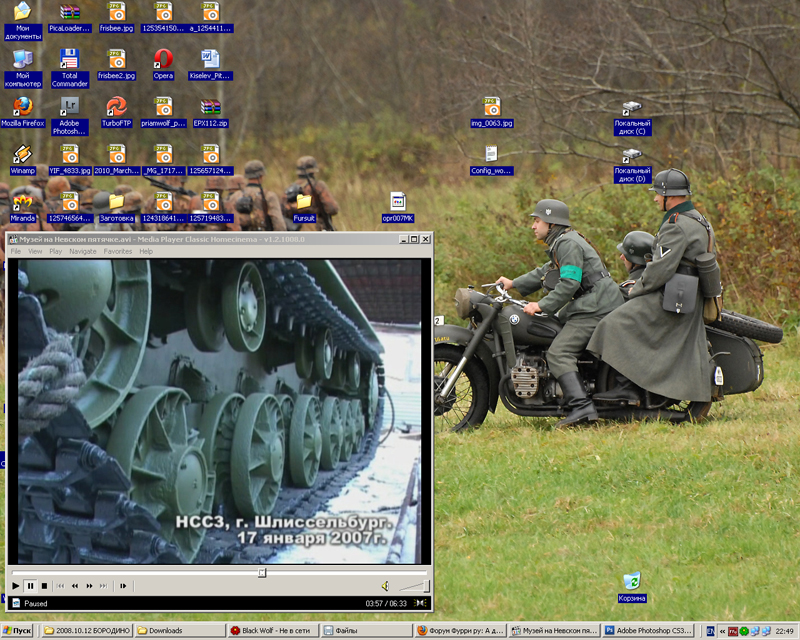Open the Favorites menu in the player
This screenshot has width=800, height=640.
coord(118,251)
